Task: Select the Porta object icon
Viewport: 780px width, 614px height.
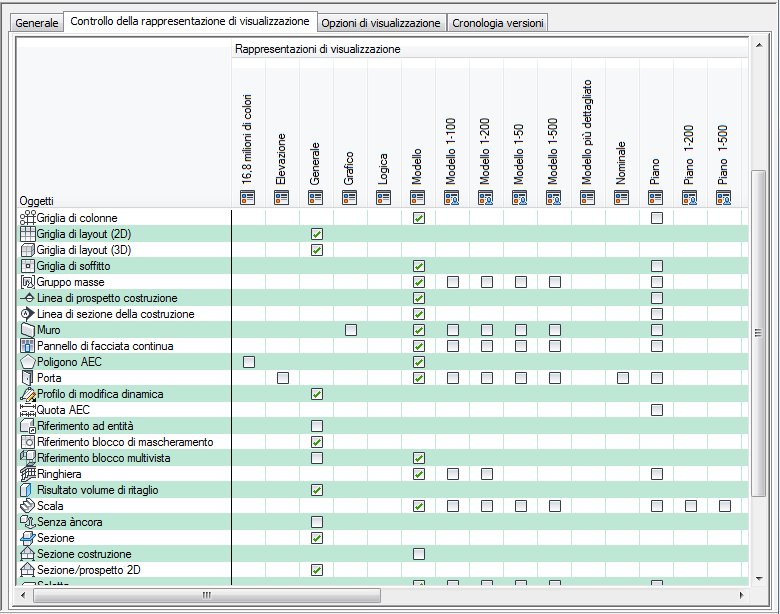Action: [28, 378]
